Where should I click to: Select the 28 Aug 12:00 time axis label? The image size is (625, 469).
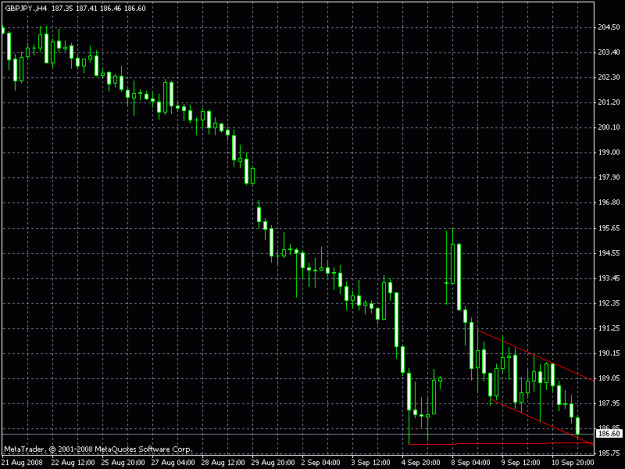click(x=223, y=463)
